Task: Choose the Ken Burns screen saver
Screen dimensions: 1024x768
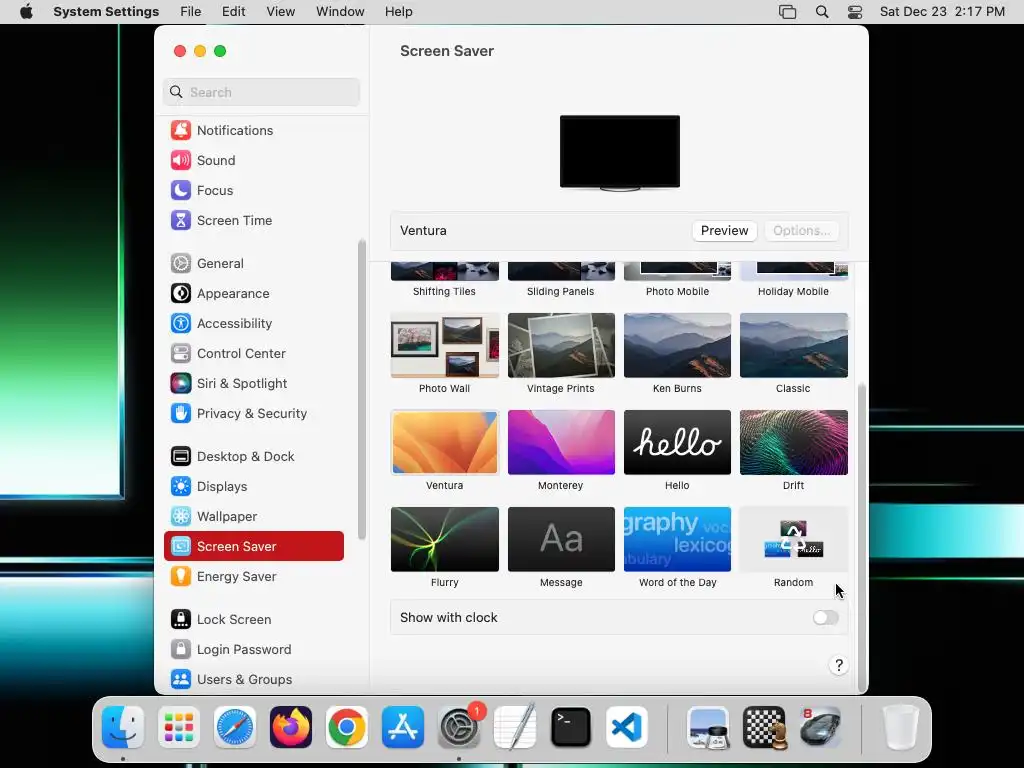Action: pyautogui.click(x=677, y=345)
